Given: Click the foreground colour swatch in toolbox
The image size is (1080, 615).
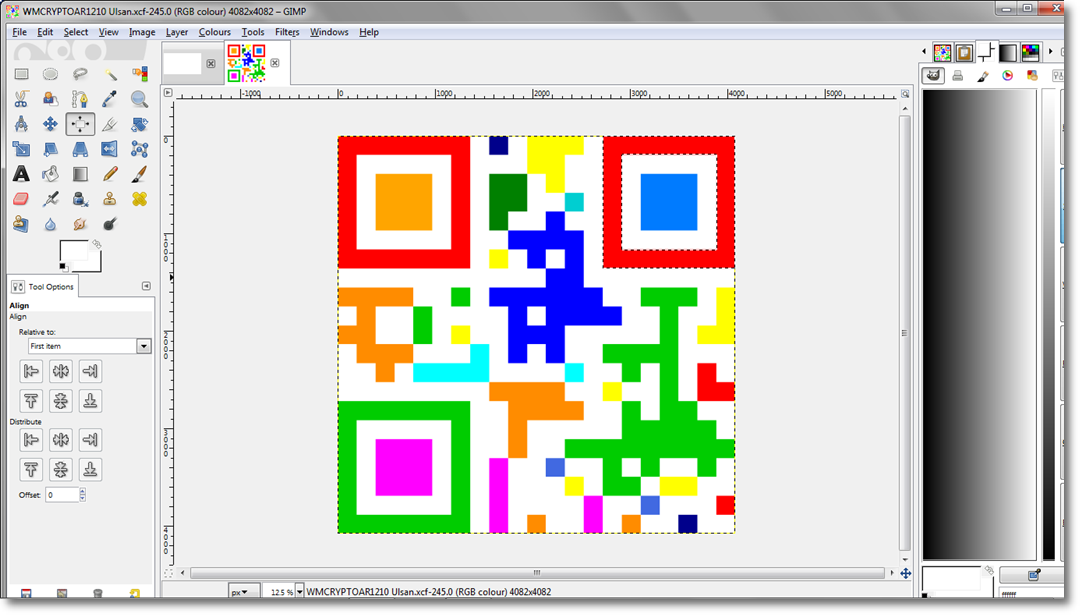Looking at the screenshot, I should coord(74,252).
